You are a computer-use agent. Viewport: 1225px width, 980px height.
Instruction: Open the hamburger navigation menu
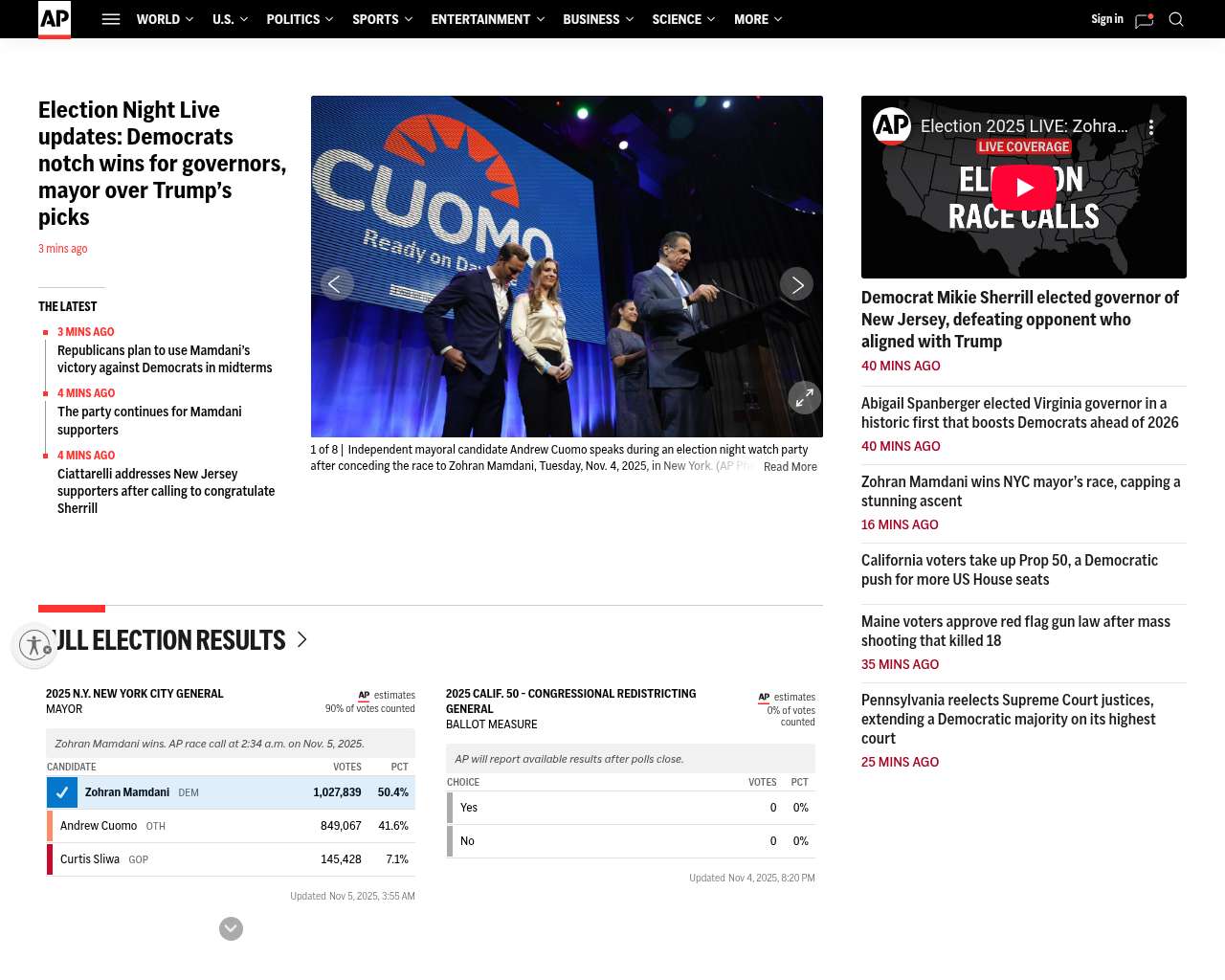pyautogui.click(x=111, y=19)
